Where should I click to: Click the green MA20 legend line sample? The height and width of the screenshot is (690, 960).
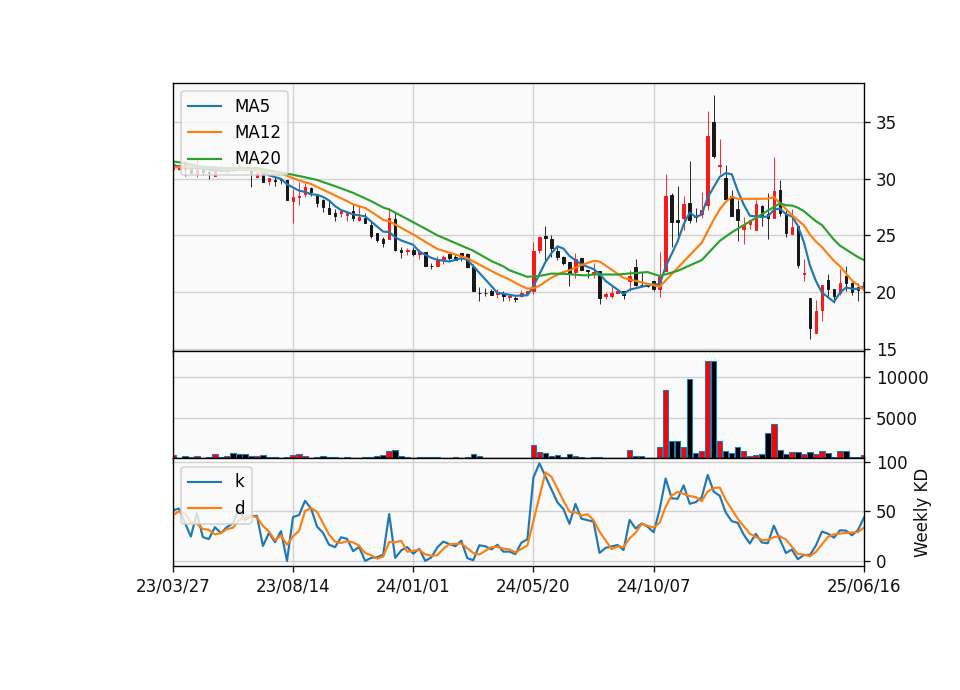(x=204, y=158)
